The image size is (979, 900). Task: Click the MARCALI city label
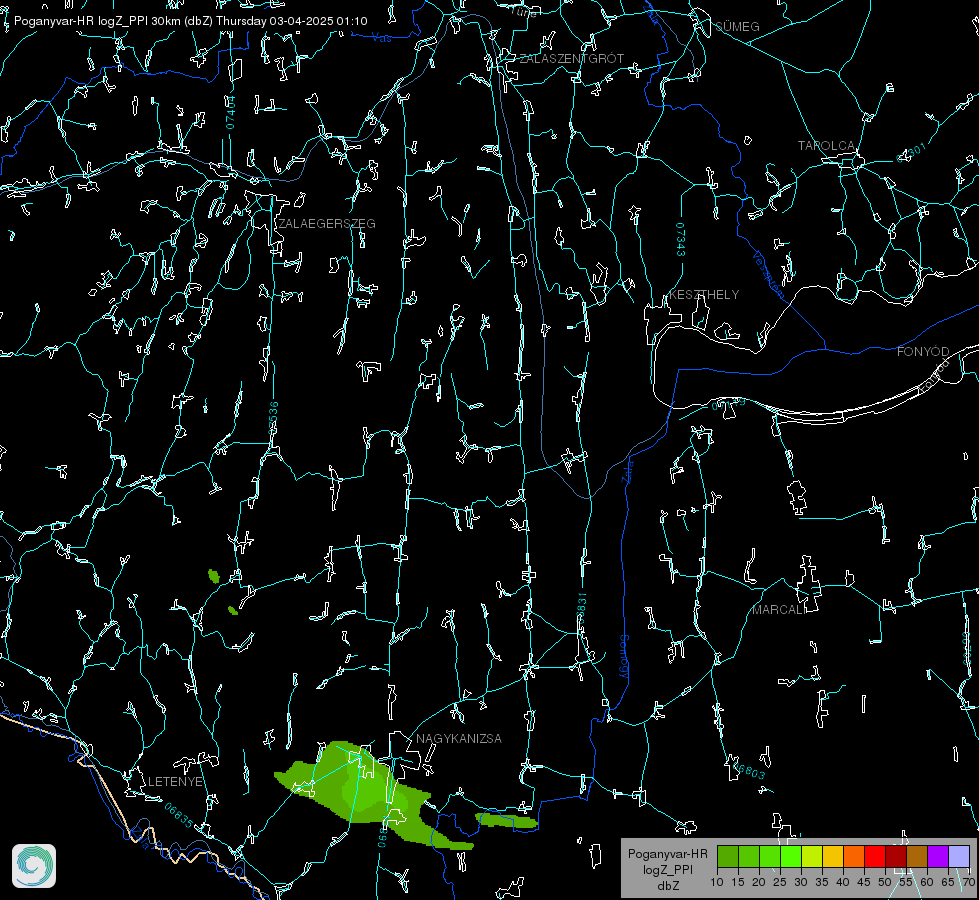[778, 610]
